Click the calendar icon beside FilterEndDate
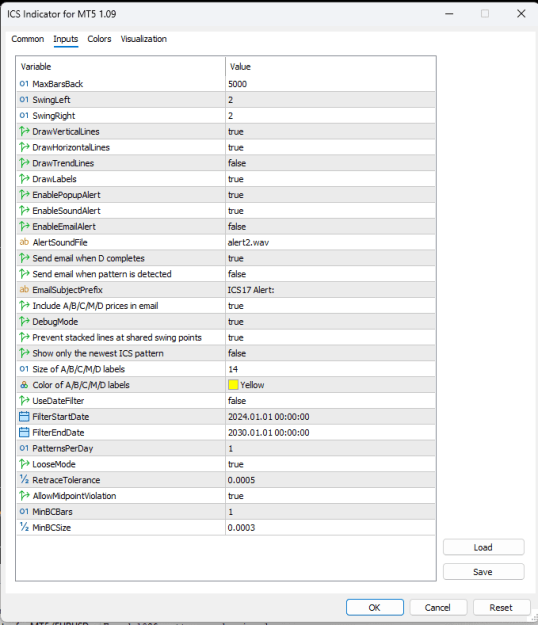Viewport: 538px width, 625px height. click(x=24, y=432)
